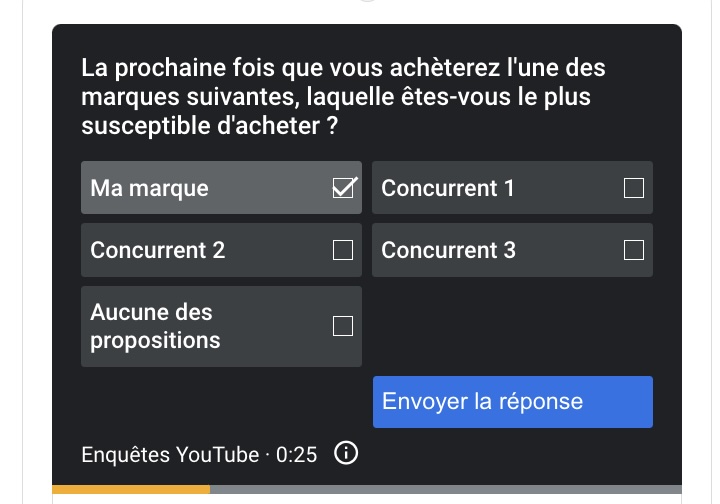Click the yellow elapsed progress bar segment
The image size is (720, 504).
click(130, 489)
